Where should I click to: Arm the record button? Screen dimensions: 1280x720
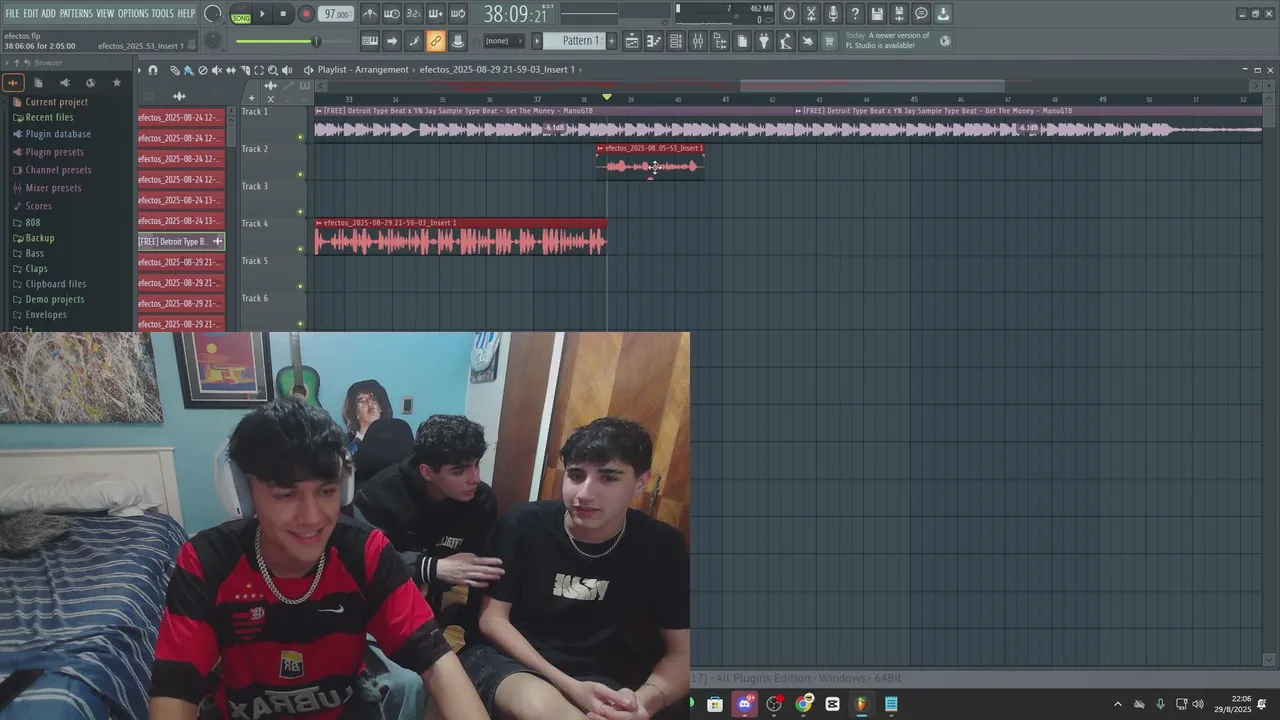pos(306,14)
